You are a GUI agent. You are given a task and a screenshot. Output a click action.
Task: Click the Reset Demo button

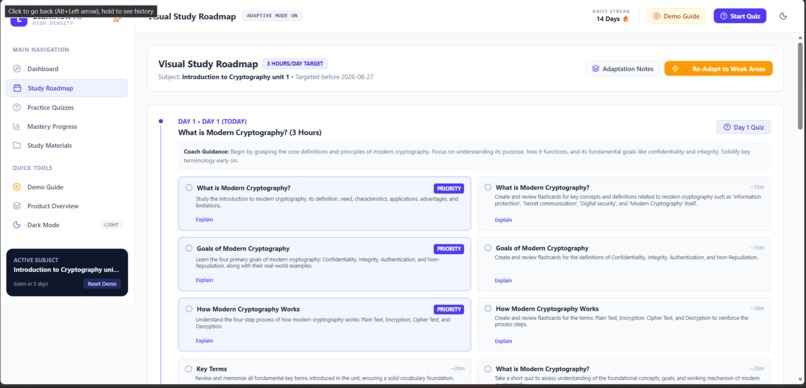[102, 284]
